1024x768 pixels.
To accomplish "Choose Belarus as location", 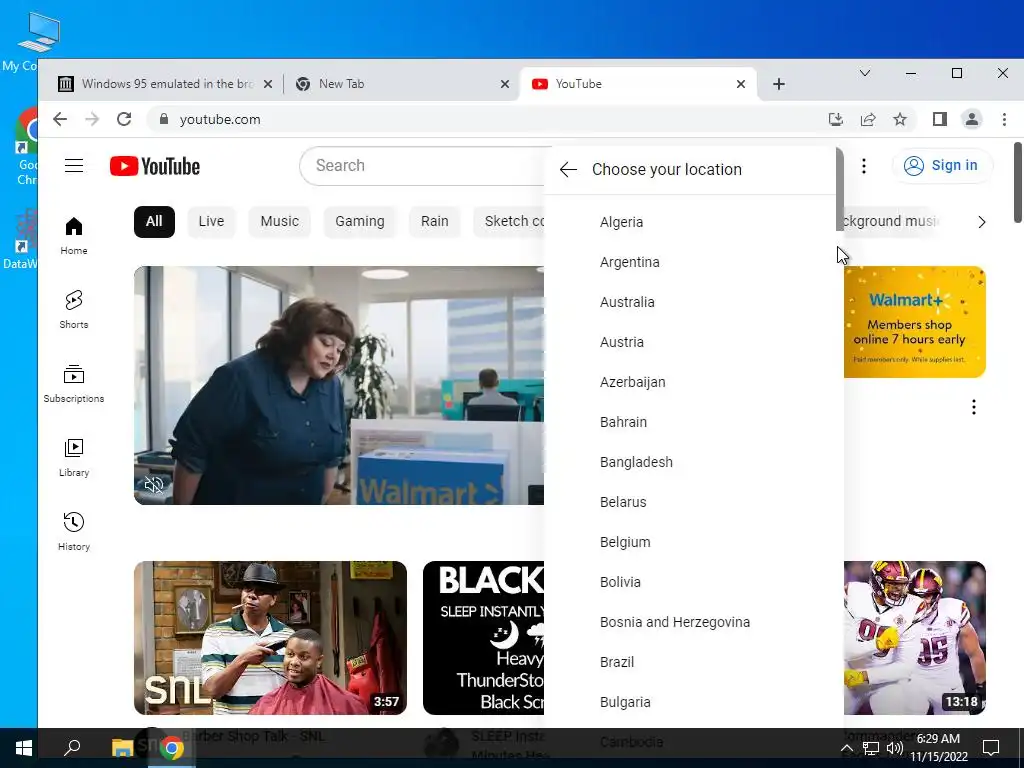I will pos(690,502).
